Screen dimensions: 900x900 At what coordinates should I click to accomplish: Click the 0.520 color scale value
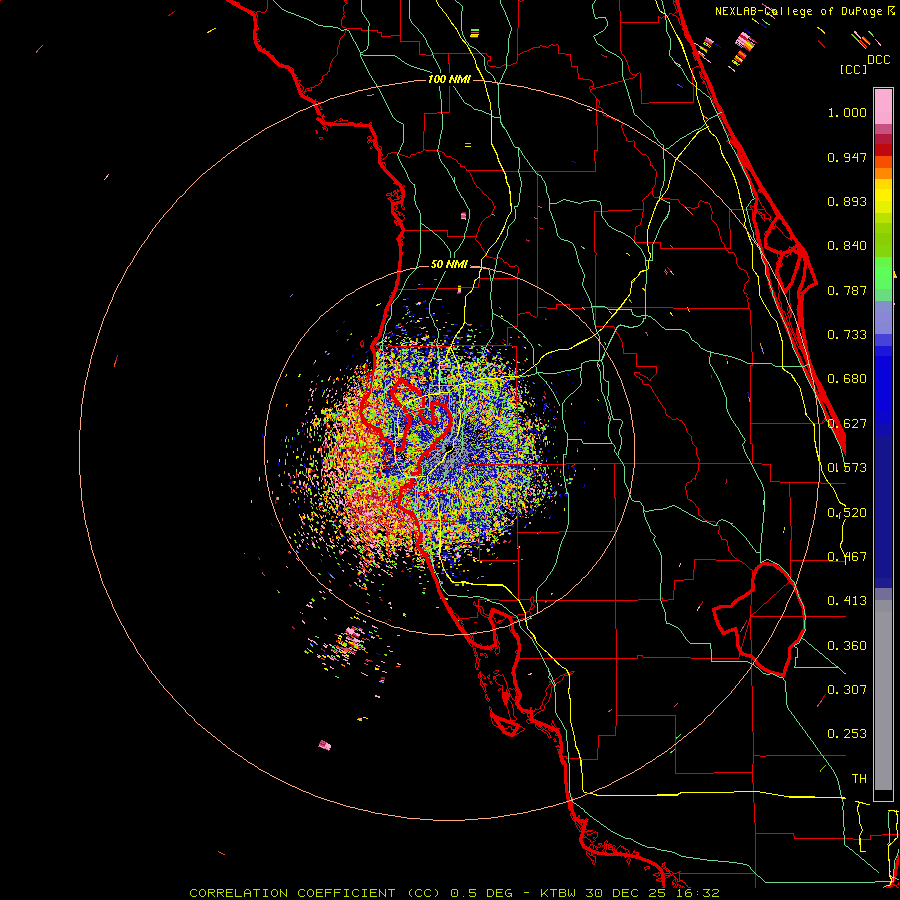847,513
